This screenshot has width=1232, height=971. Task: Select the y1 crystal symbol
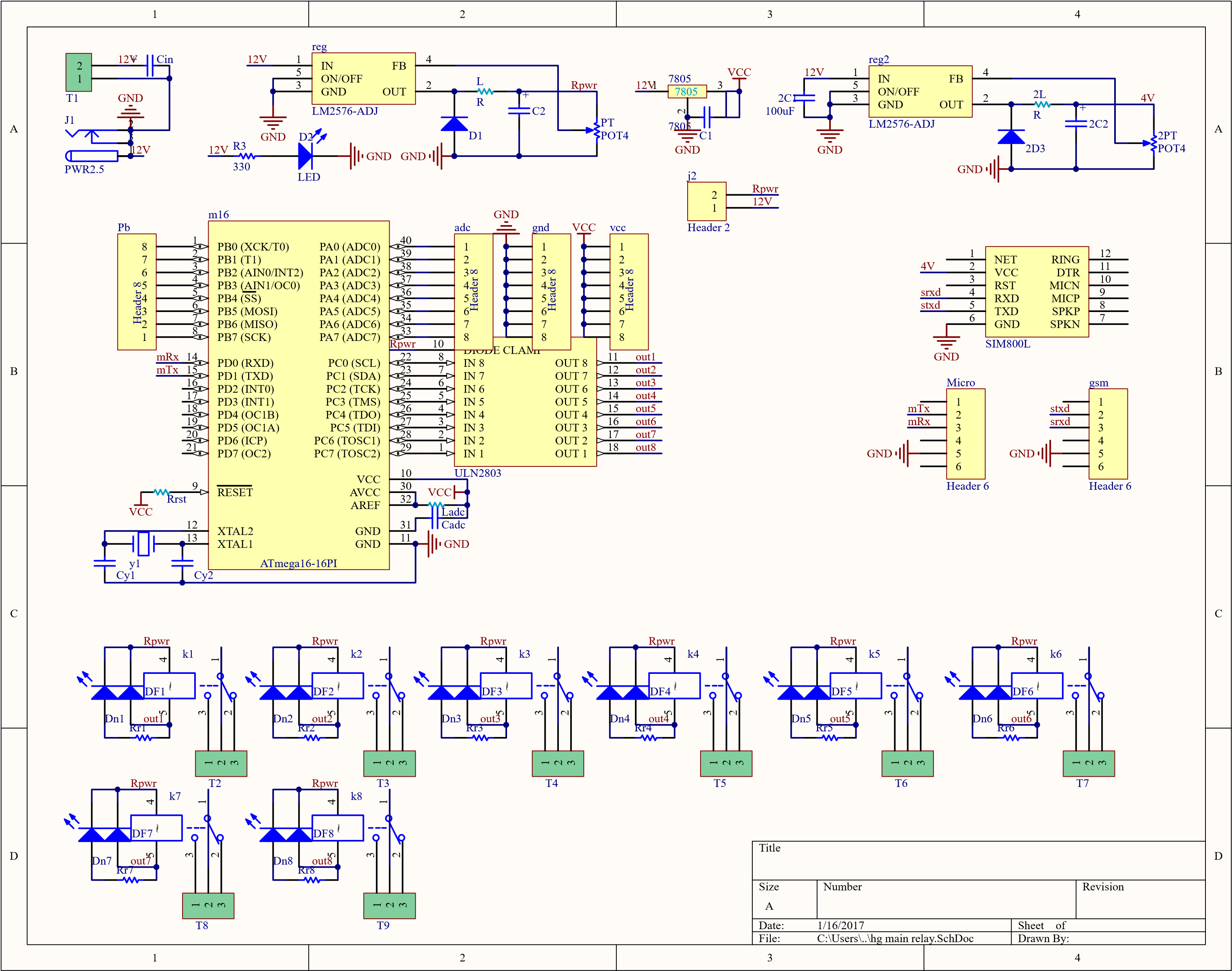143,544
